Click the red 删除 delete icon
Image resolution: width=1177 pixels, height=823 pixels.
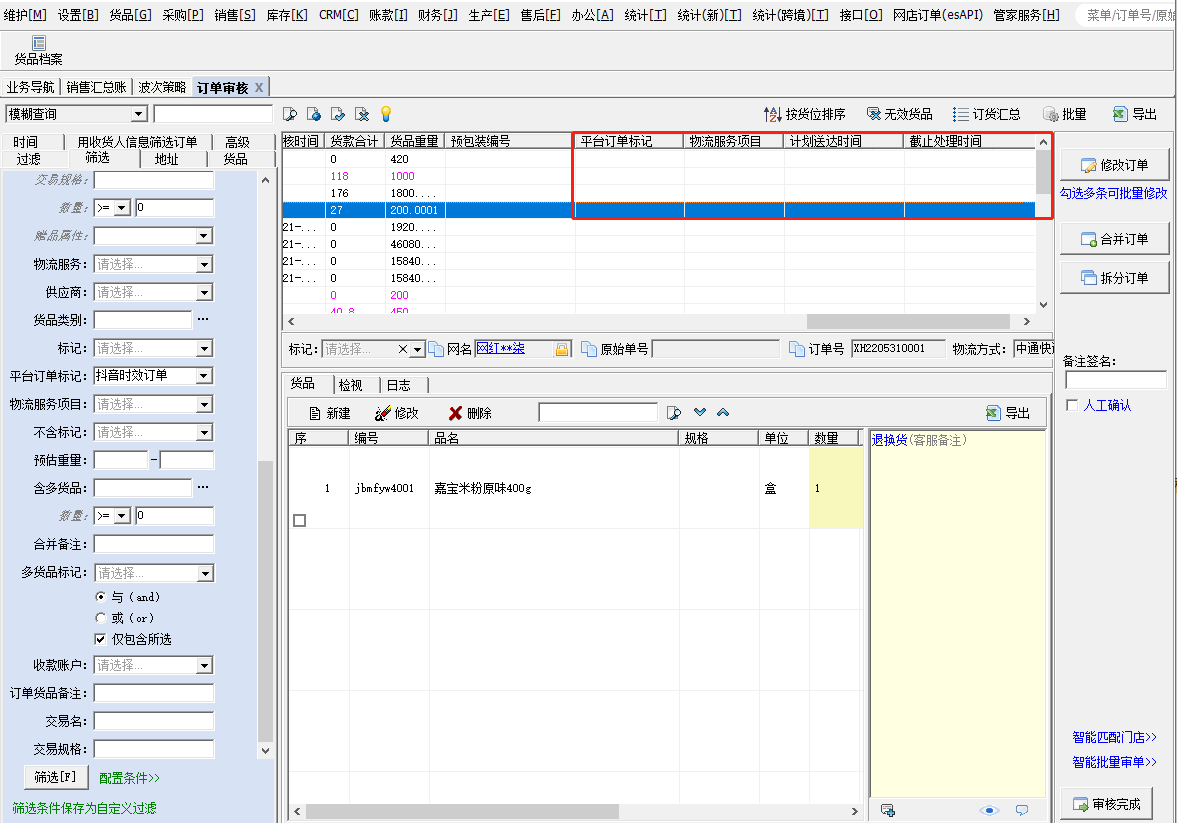pos(455,413)
